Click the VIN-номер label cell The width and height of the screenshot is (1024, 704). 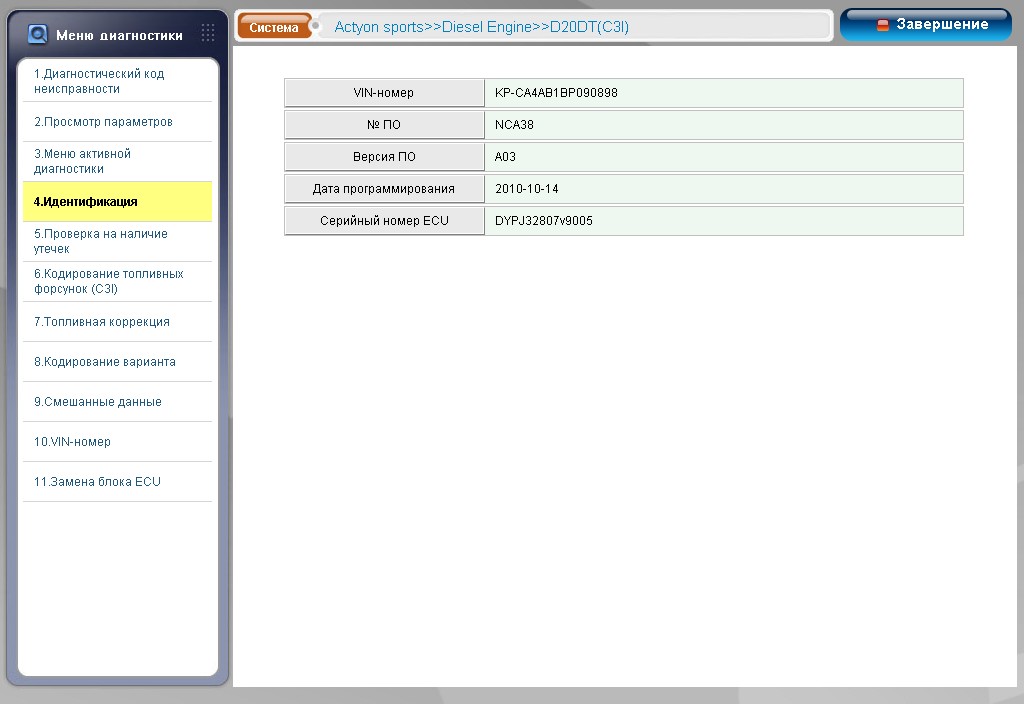point(384,93)
